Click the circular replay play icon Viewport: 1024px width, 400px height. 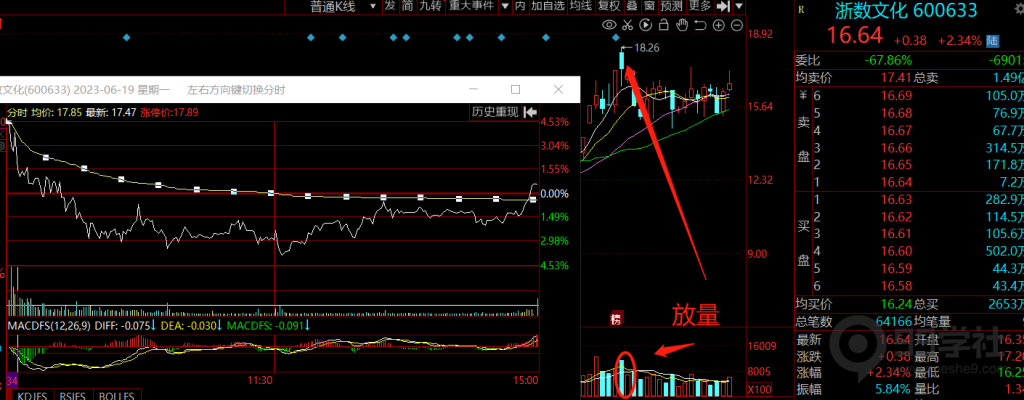click(645, 25)
